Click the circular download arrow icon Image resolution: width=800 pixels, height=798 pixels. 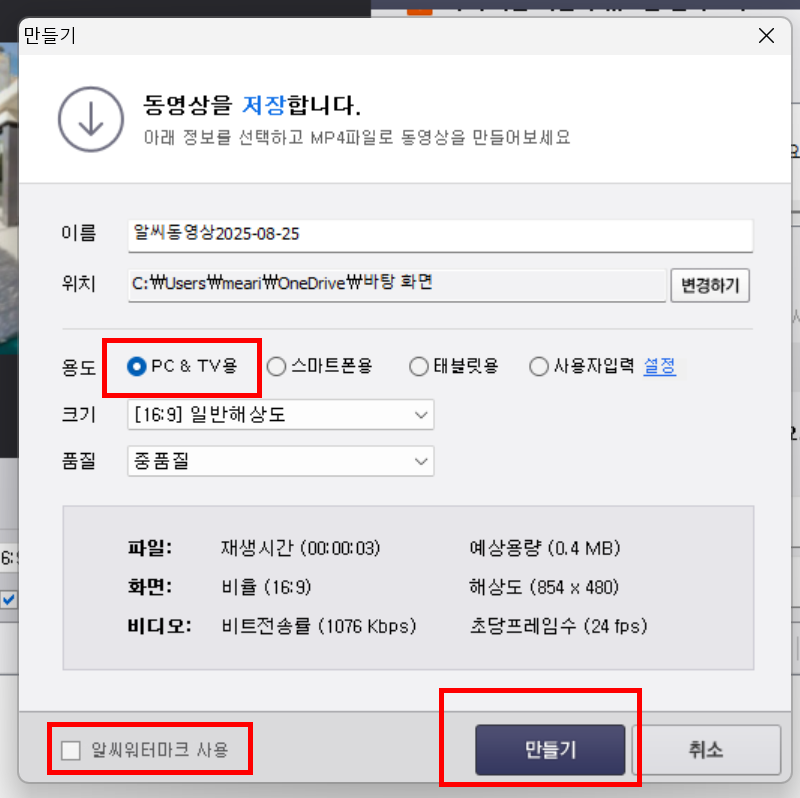91,119
